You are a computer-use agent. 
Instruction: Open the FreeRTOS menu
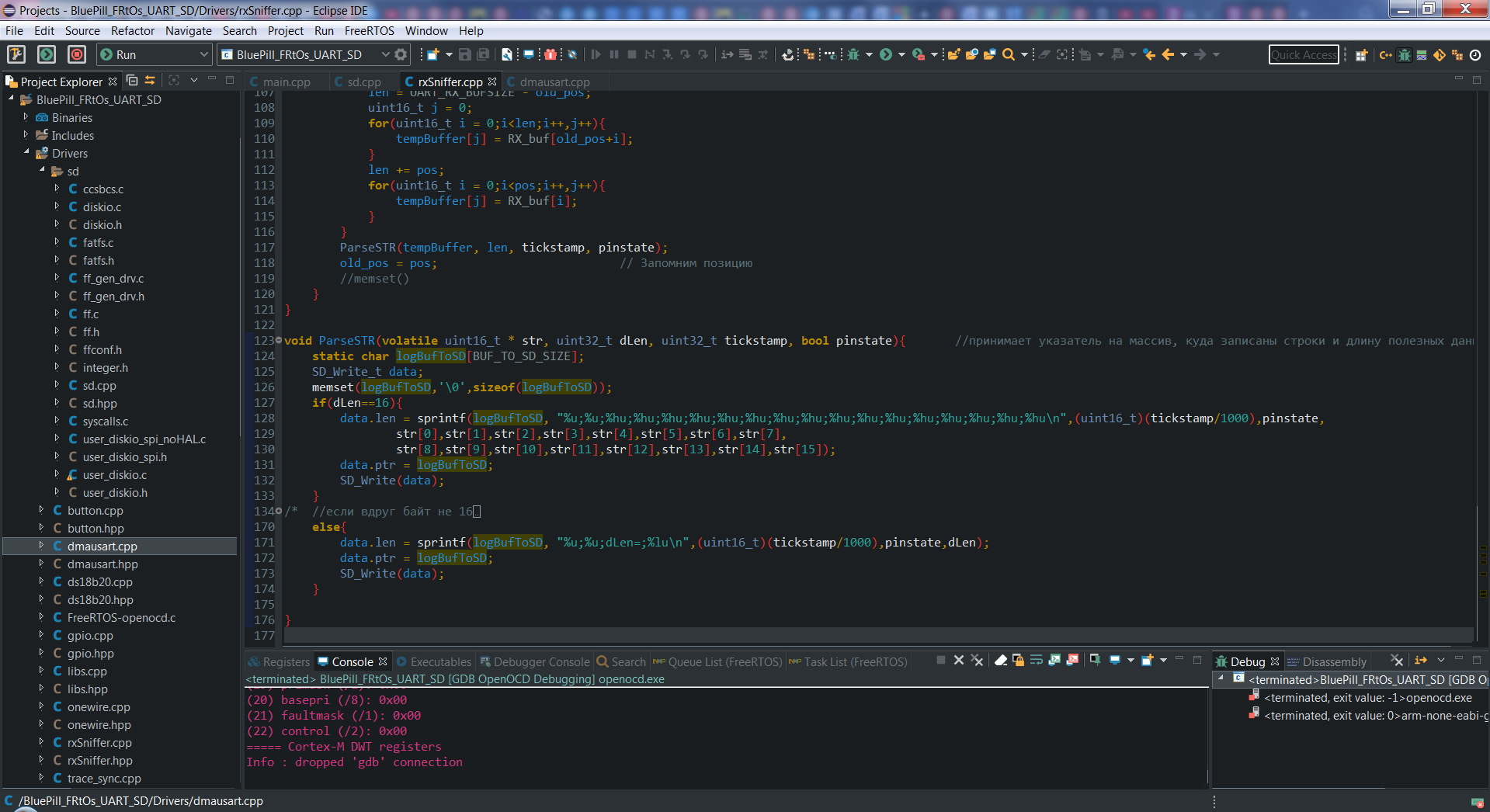click(x=369, y=31)
